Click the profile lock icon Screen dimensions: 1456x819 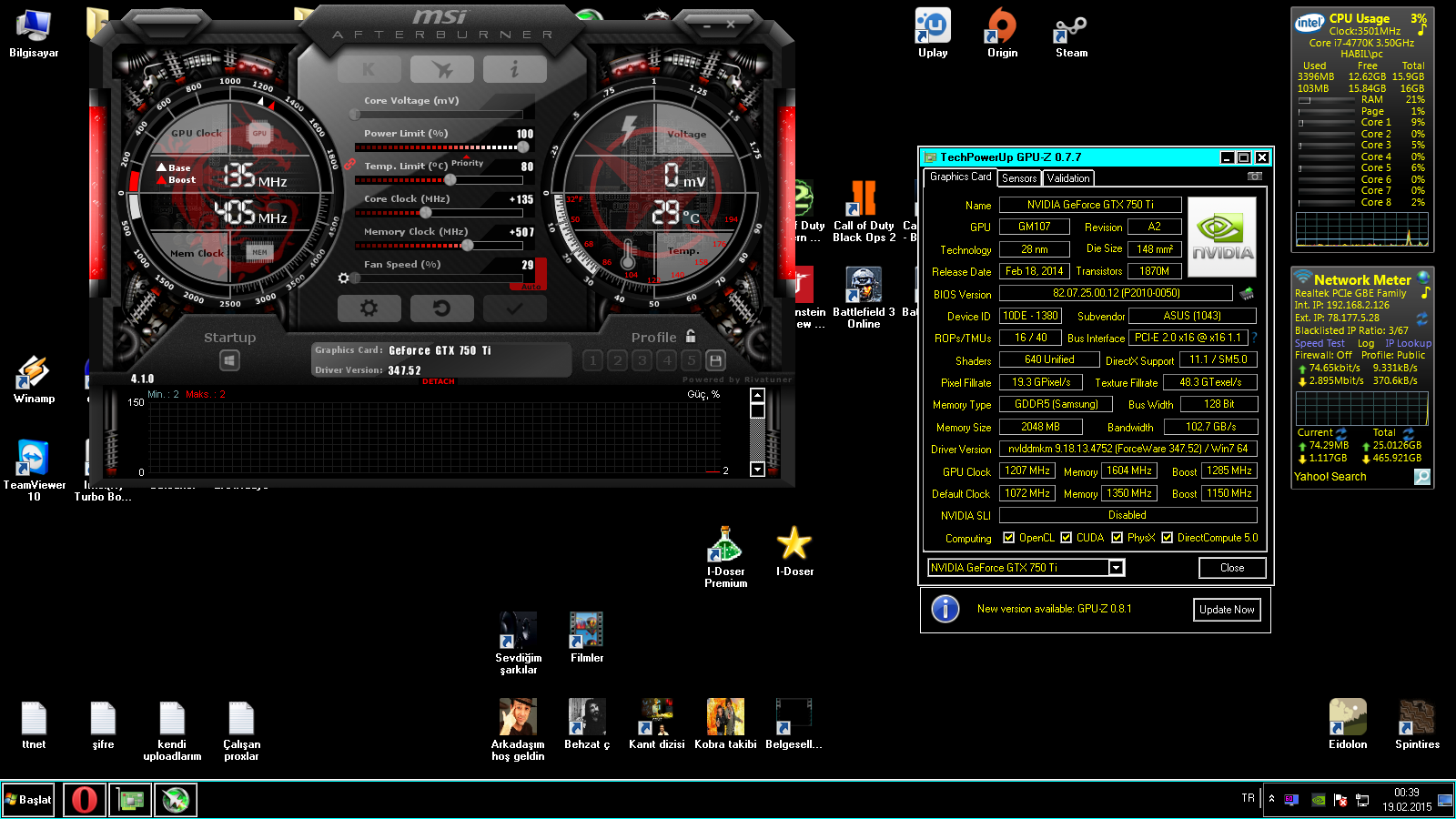point(691,336)
